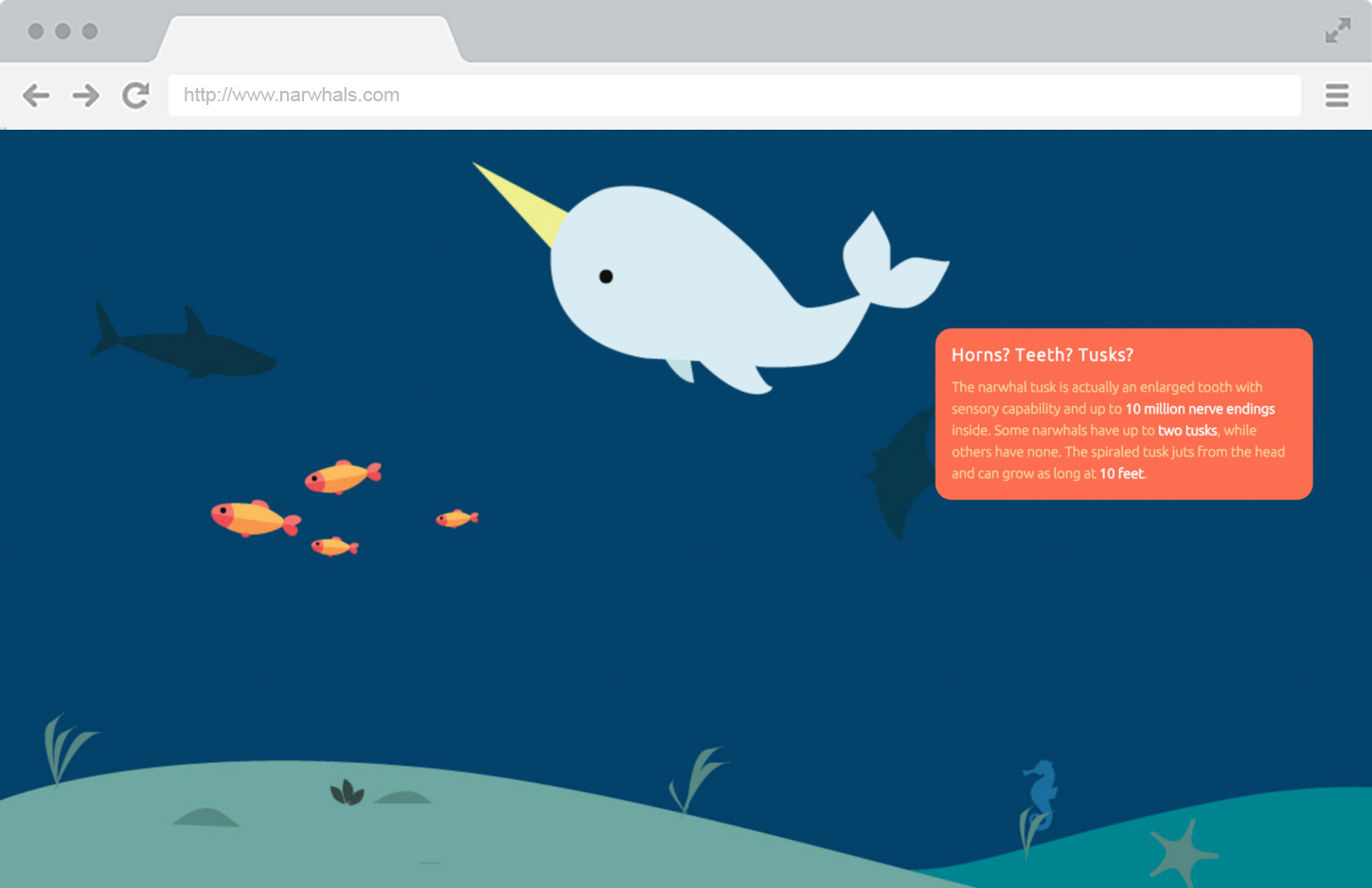Focus the narwhals.com address bar

click(734, 95)
